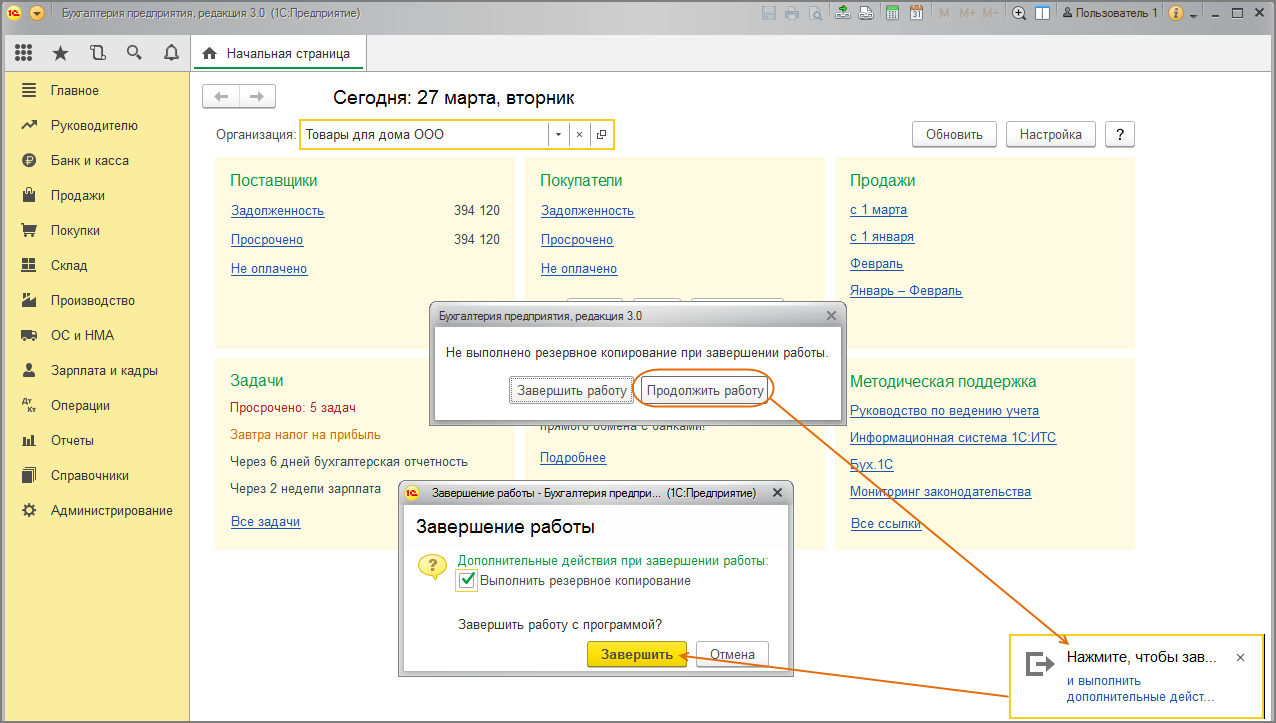Click the Администрирование gear icon
Viewport: 1276px width, 723px height.
click(x=29, y=510)
